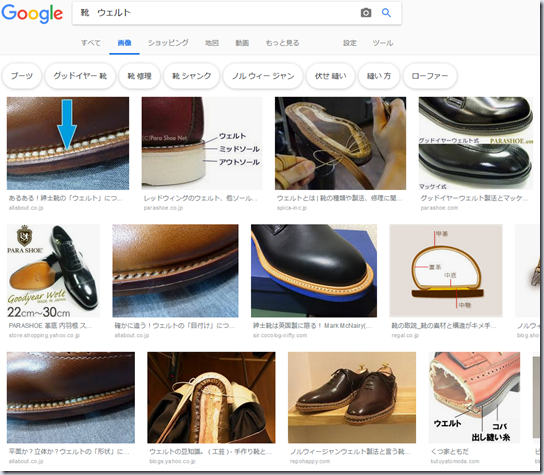Click the Google logo
544x475 pixels.
pyautogui.click(x=32, y=14)
